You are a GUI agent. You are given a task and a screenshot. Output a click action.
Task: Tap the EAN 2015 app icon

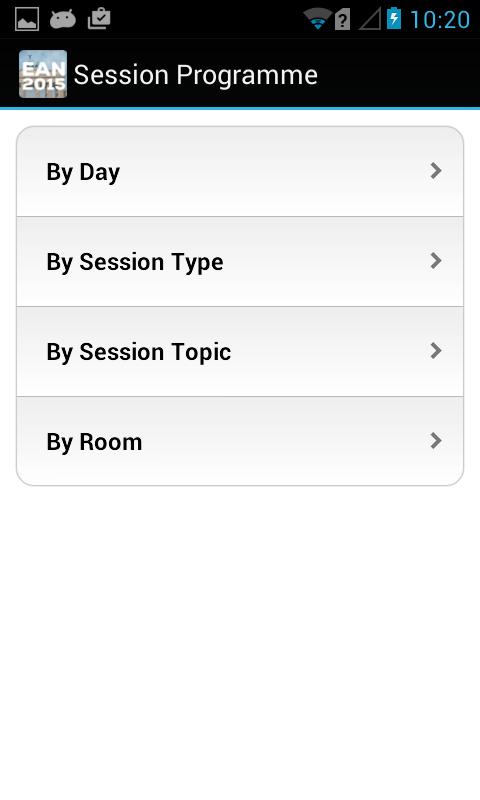(x=43, y=74)
